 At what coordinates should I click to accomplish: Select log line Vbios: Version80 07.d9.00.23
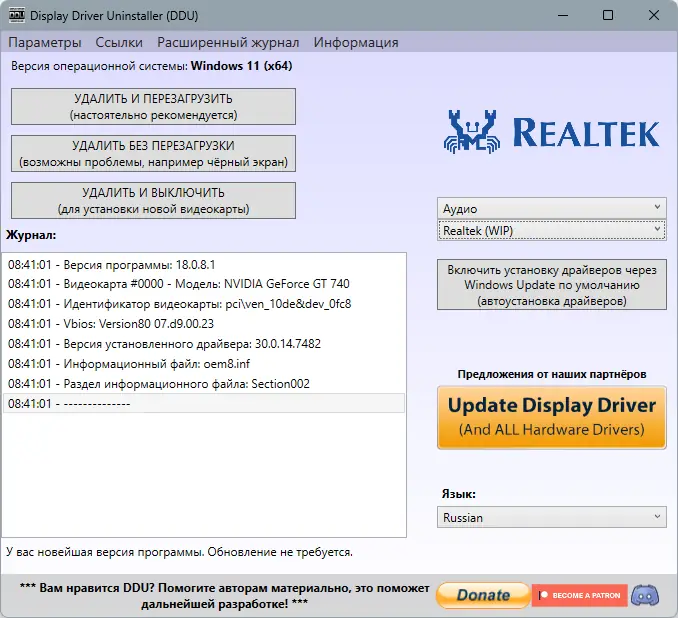[x=204, y=323]
